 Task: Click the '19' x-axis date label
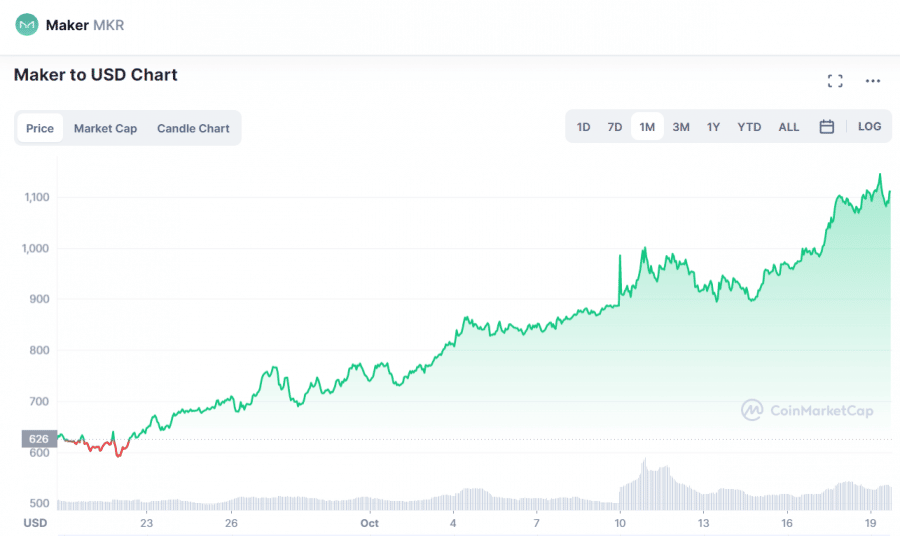871,523
